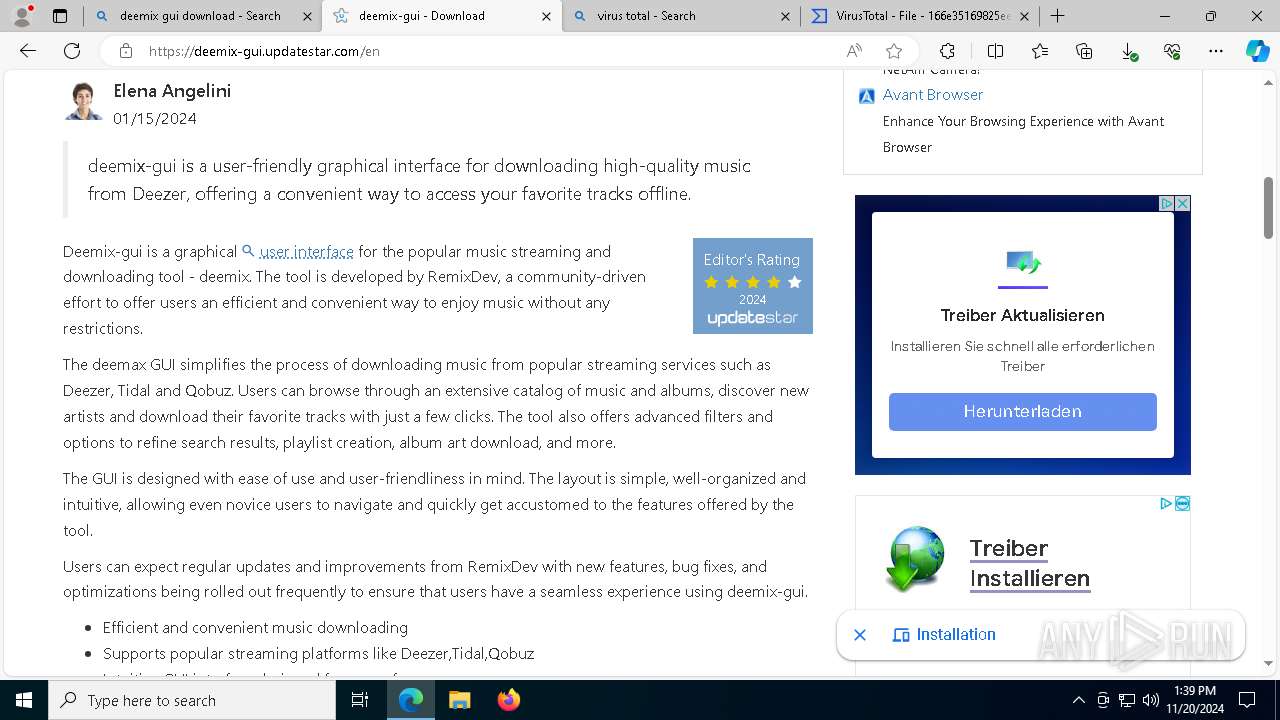
Task: Open the Installation popup link
Action: (945, 634)
